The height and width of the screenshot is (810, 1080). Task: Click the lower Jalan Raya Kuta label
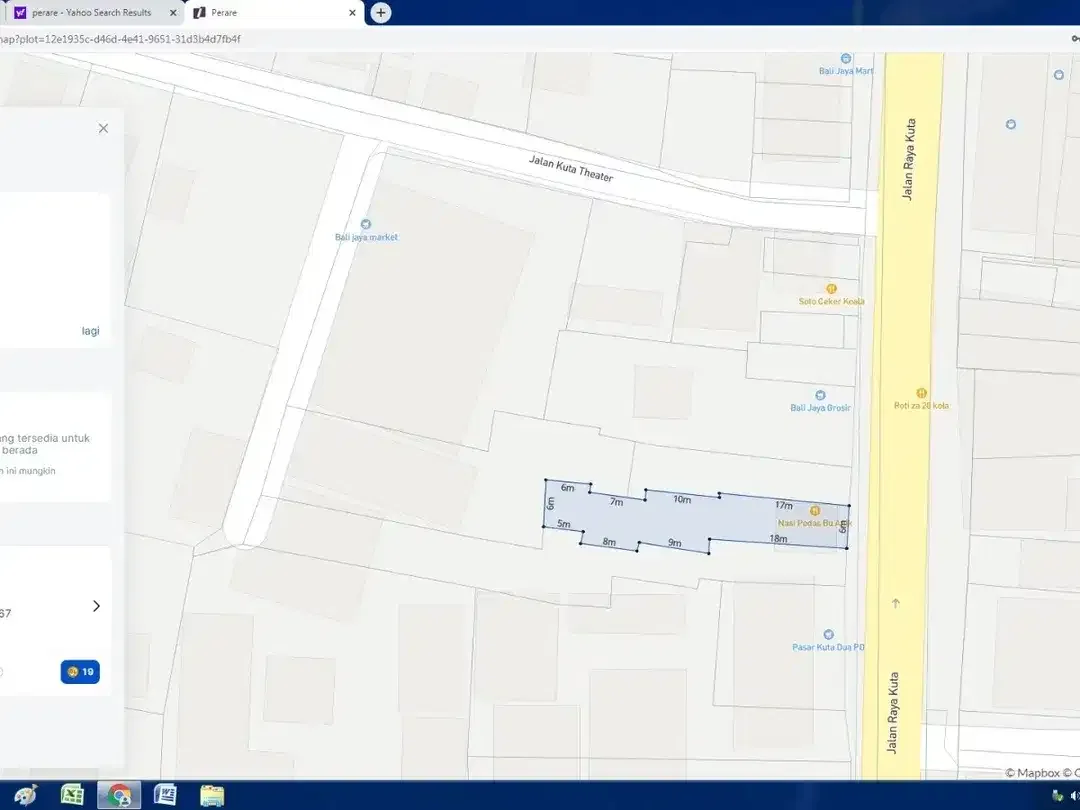[x=892, y=713]
